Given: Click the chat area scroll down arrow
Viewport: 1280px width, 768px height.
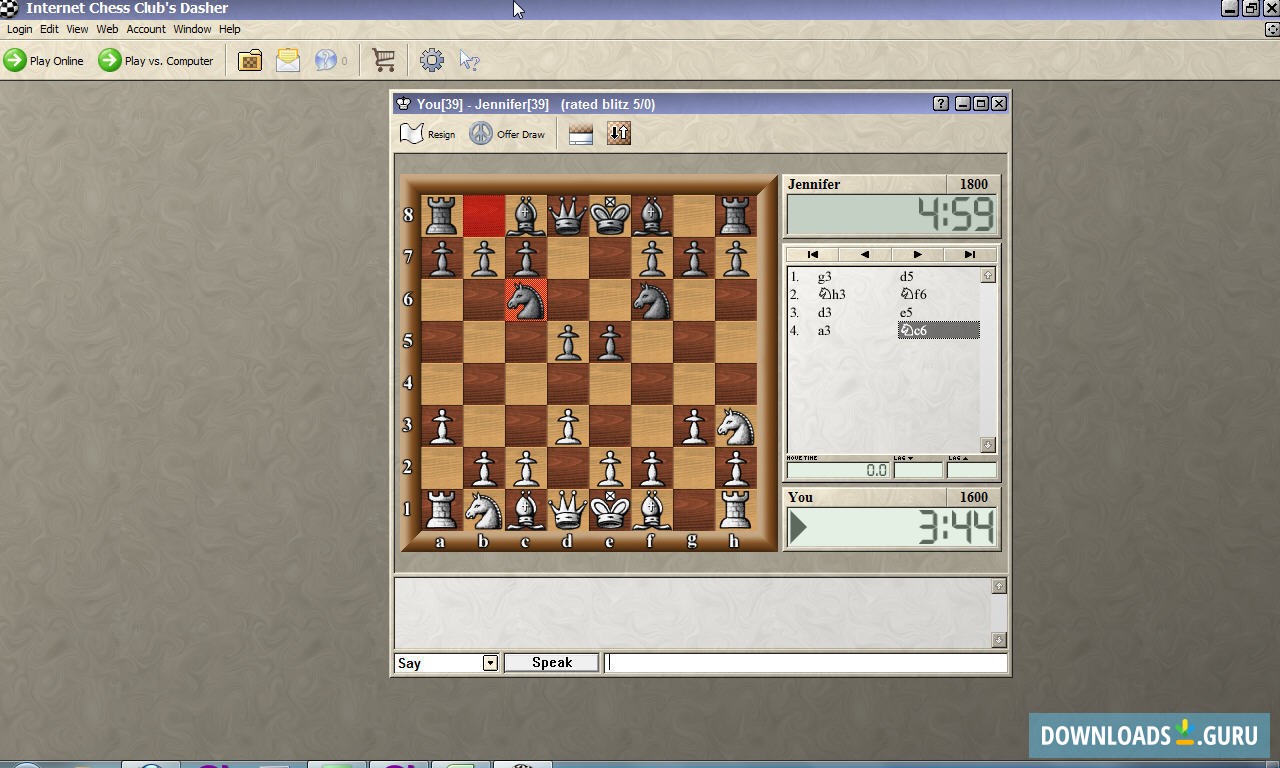Looking at the screenshot, I should [x=998, y=640].
